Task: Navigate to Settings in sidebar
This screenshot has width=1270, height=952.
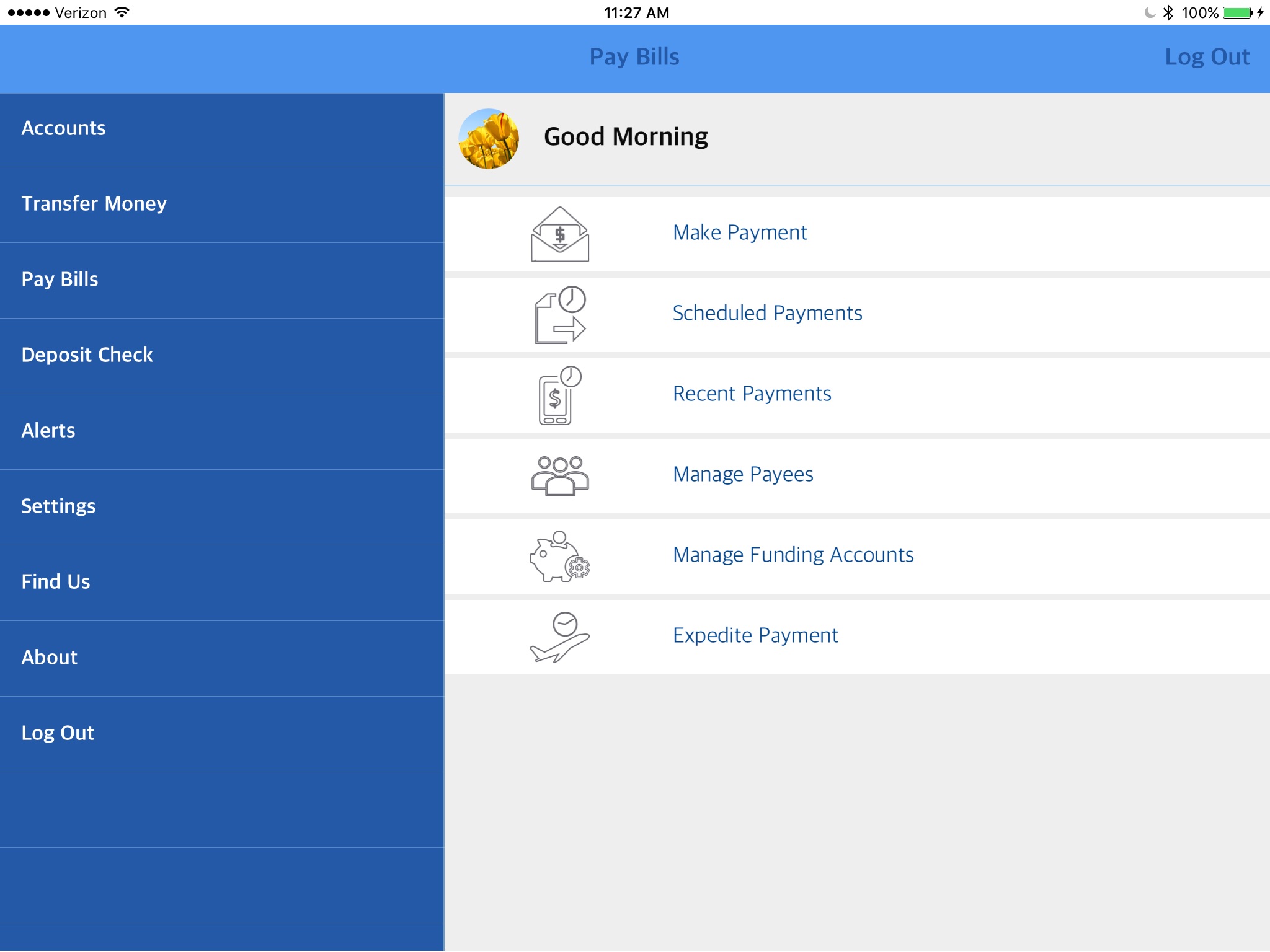Action: pos(56,506)
